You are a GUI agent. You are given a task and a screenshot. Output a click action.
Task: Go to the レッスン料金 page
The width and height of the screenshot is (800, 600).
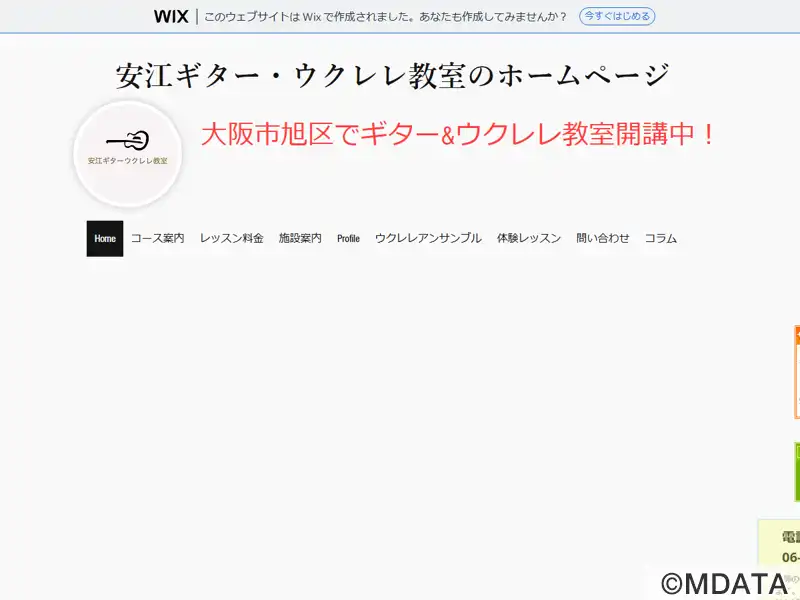pos(231,239)
